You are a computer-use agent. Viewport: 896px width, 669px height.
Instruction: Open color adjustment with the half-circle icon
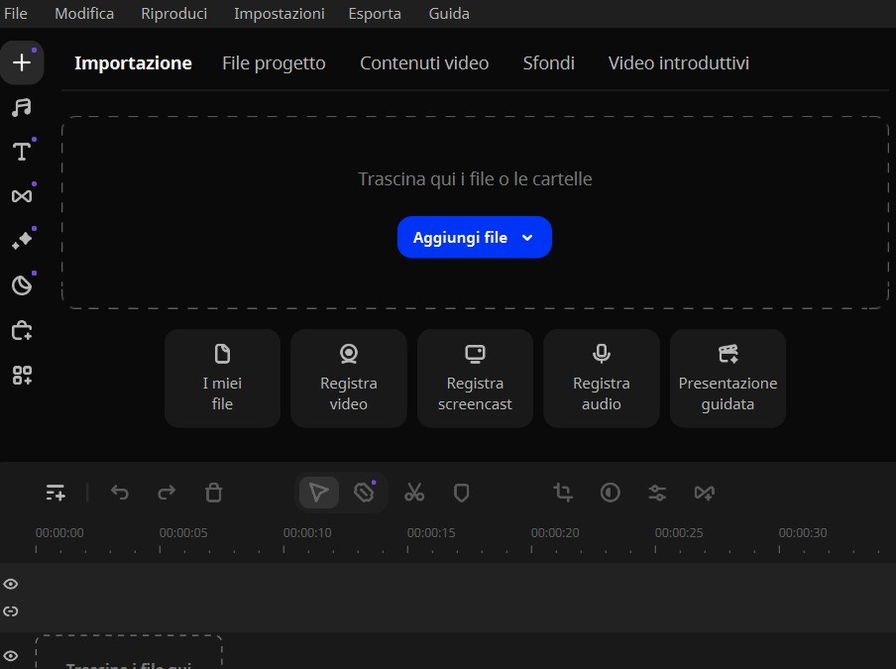coord(610,492)
